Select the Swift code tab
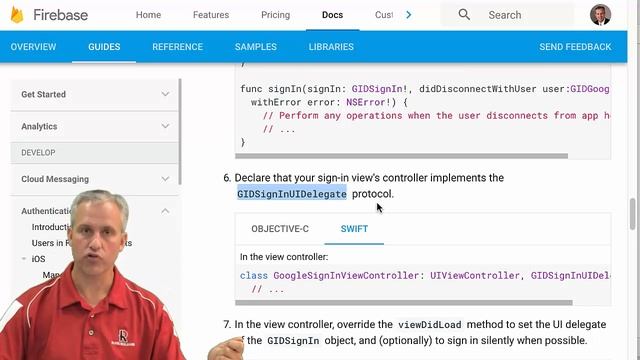The image size is (640, 360). click(354, 229)
